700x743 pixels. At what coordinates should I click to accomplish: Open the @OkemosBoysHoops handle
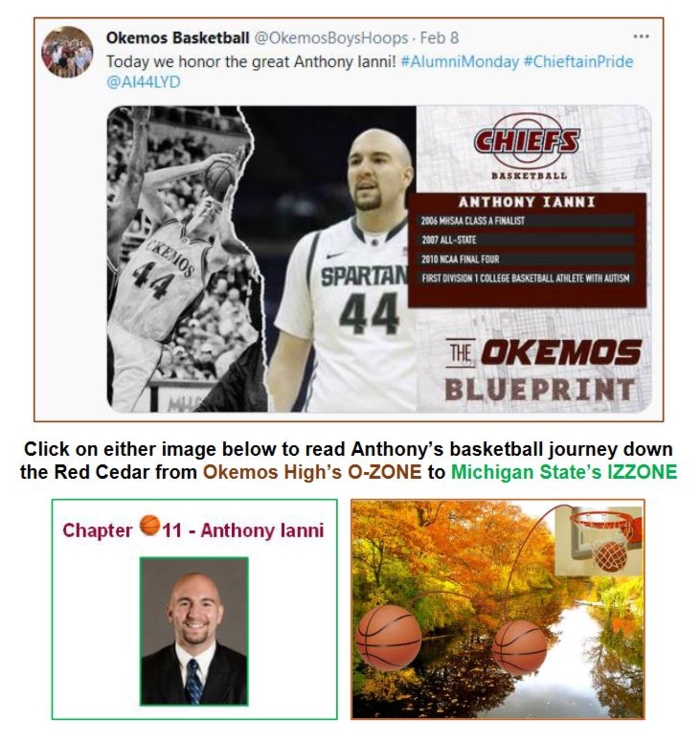pos(331,38)
